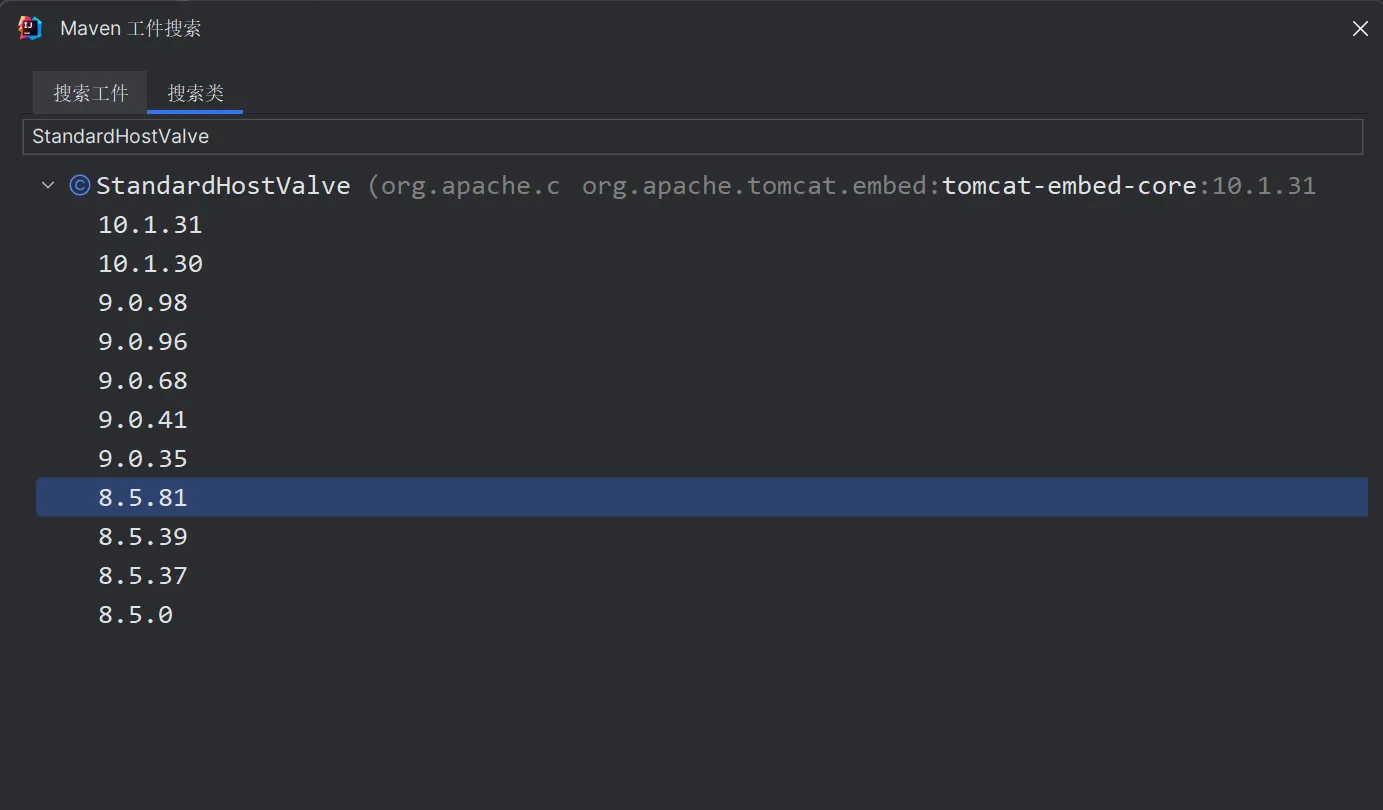
Task: Choose version 10.1.30
Action: click(150, 264)
